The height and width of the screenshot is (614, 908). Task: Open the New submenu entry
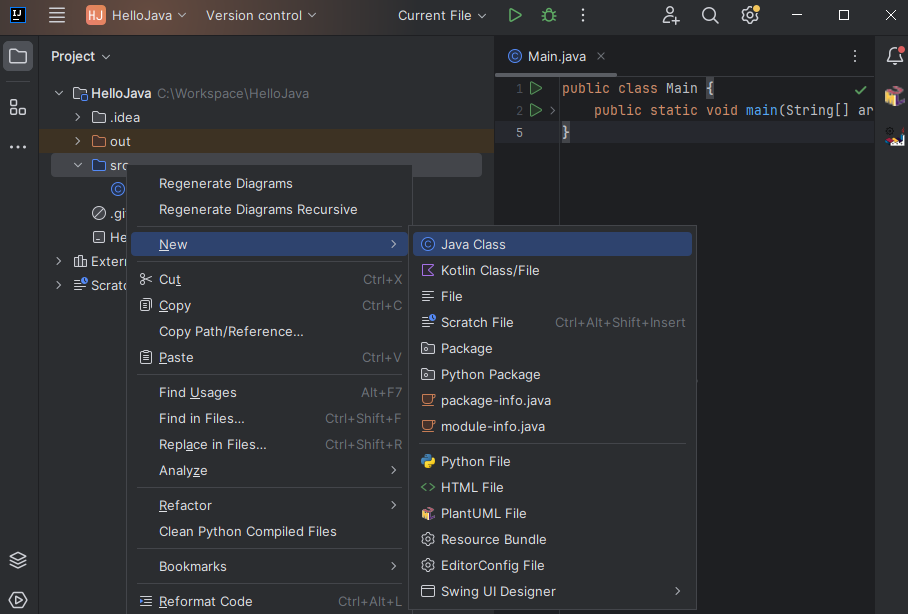269,244
